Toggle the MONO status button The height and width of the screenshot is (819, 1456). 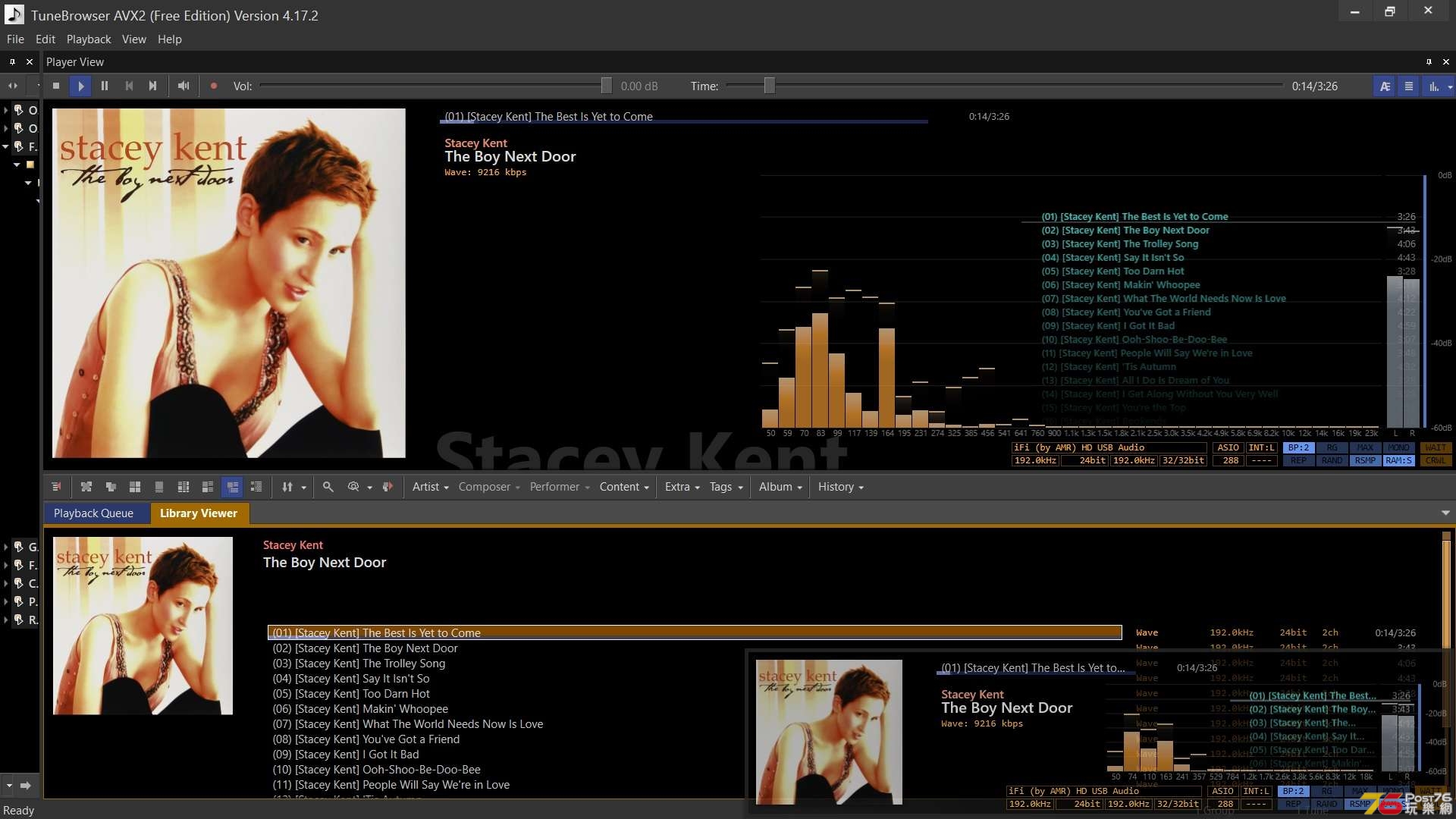point(1398,448)
